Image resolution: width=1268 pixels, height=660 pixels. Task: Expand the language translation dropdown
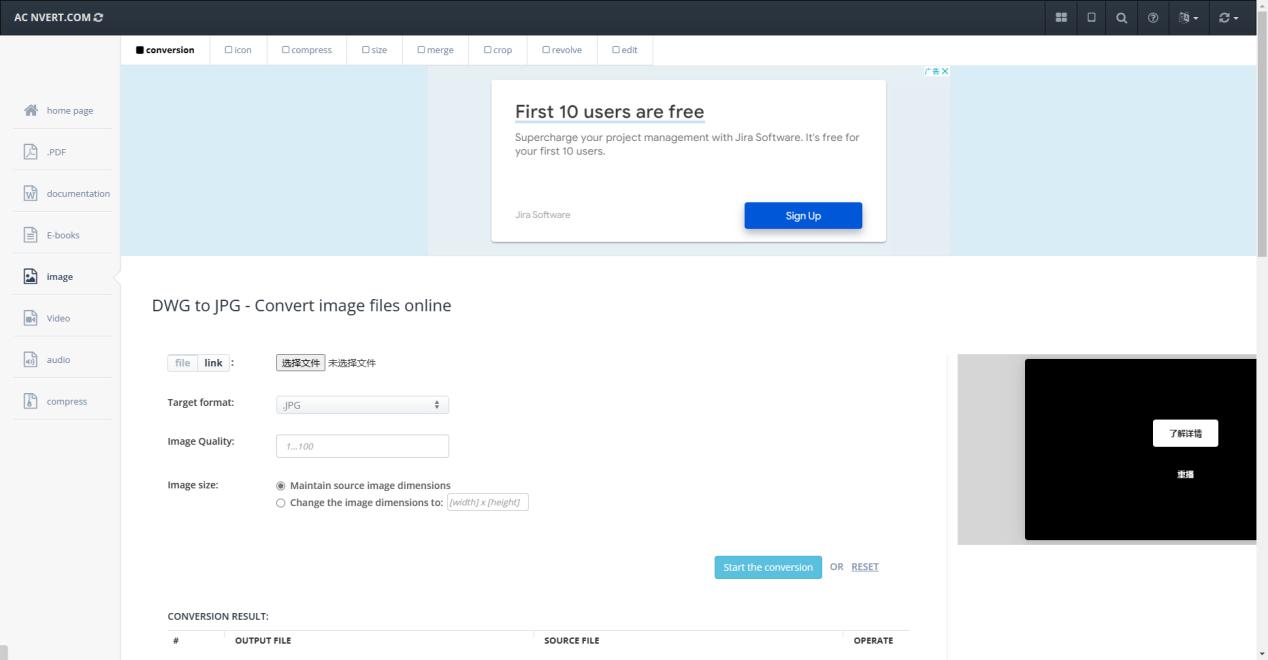(1188, 18)
